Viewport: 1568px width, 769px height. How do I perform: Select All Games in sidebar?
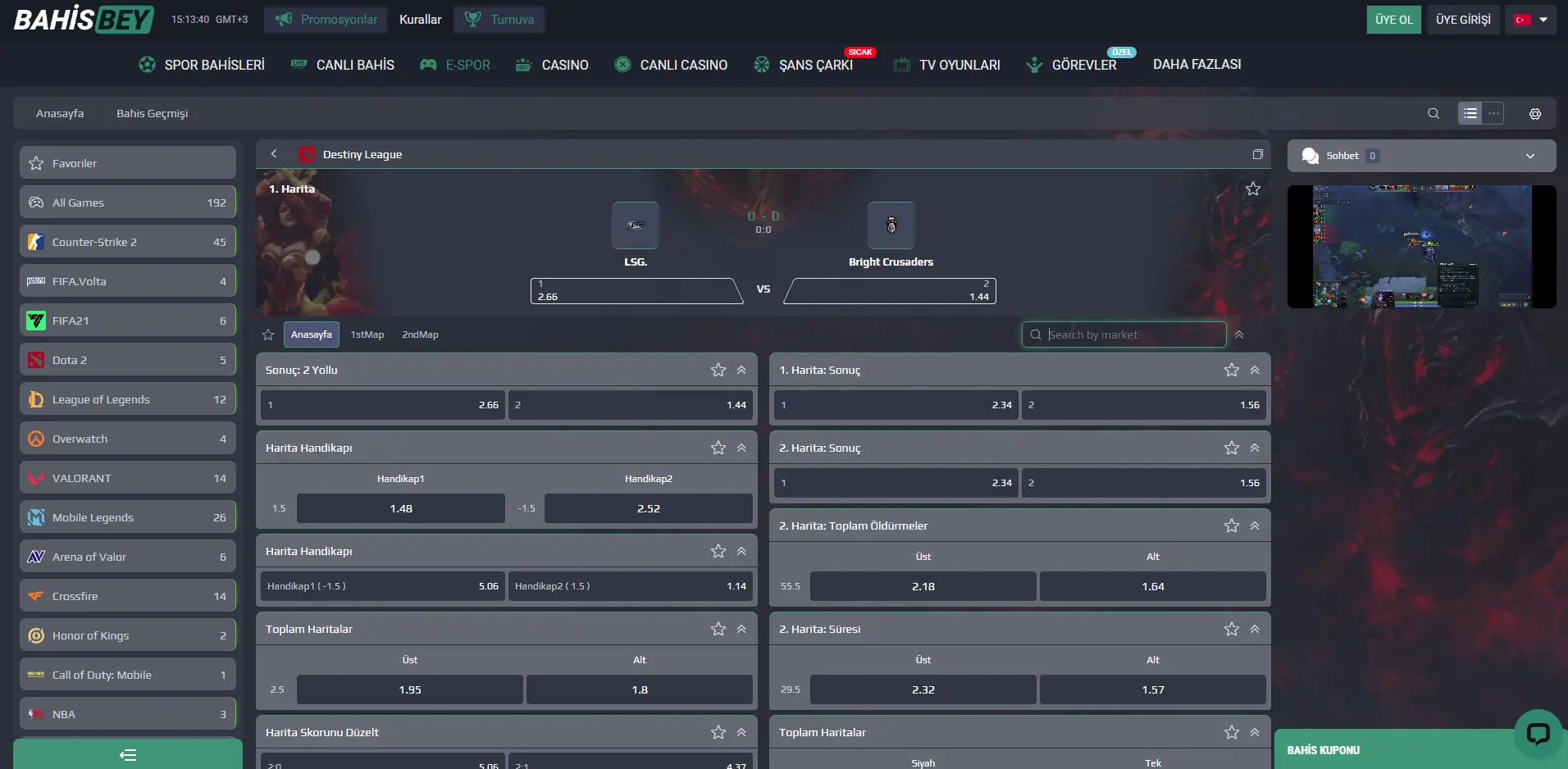(127, 202)
